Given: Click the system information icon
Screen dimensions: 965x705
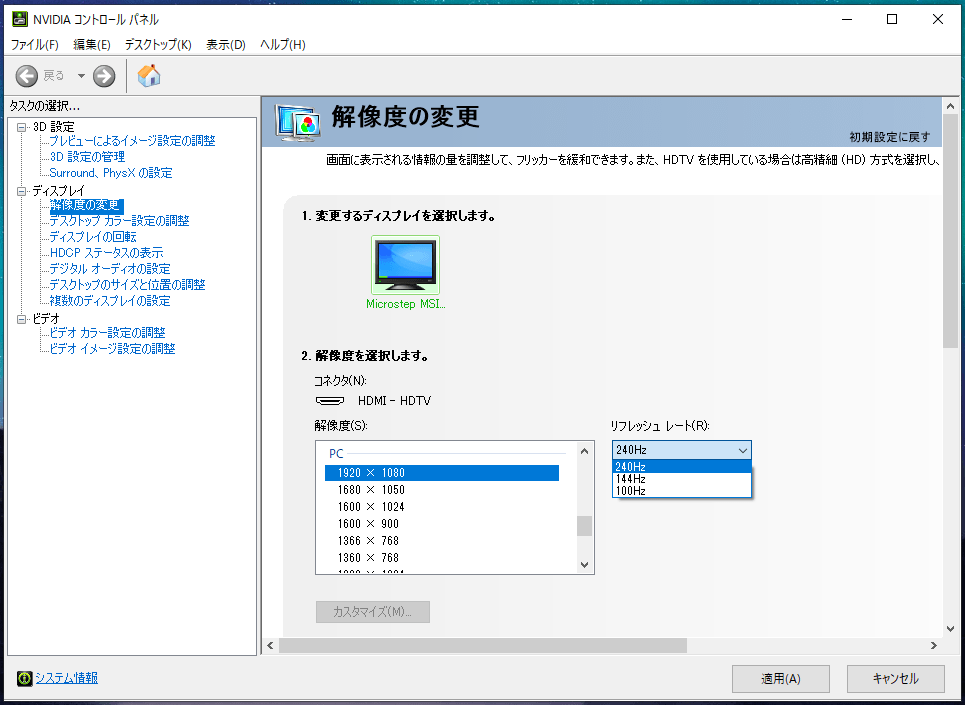Looking at the screenshot, I should click(x=24, y=678).
